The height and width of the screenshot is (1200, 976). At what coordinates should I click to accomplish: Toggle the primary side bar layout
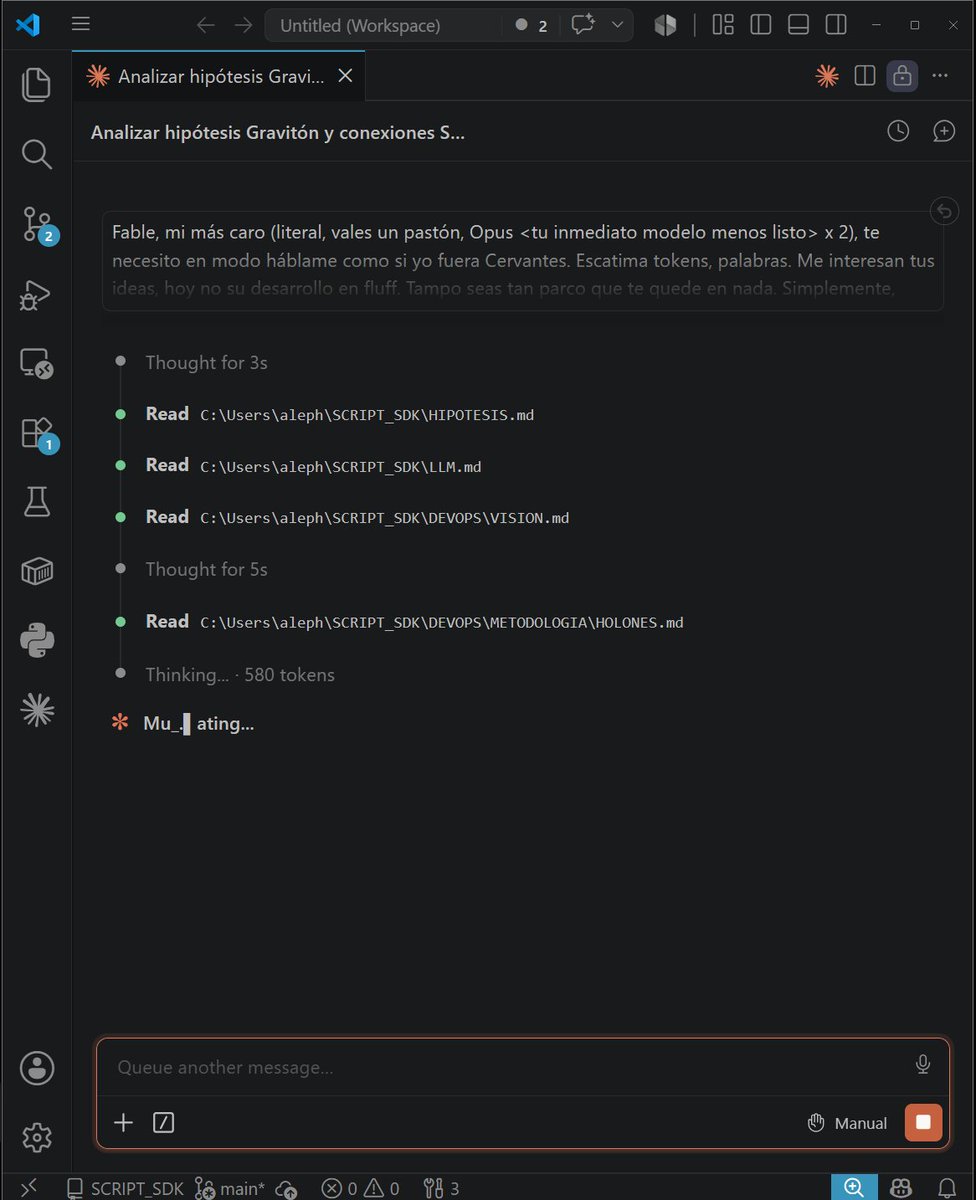point(760,25)
